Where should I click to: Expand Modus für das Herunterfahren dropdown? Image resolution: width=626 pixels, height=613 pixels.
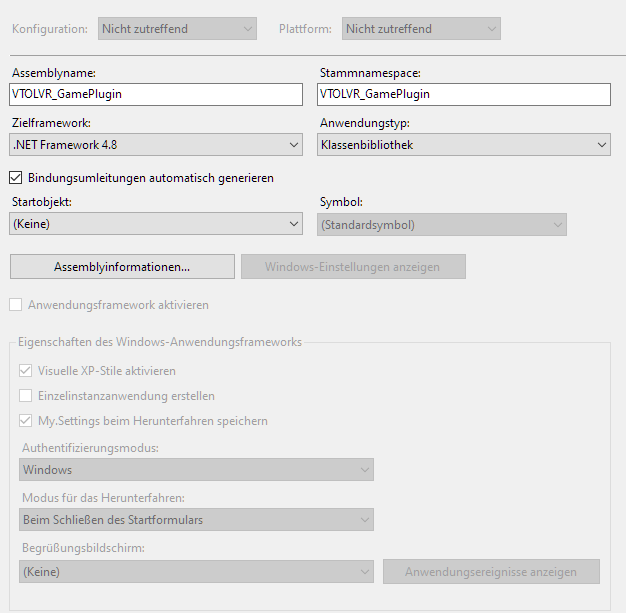(x=196, y=520)
